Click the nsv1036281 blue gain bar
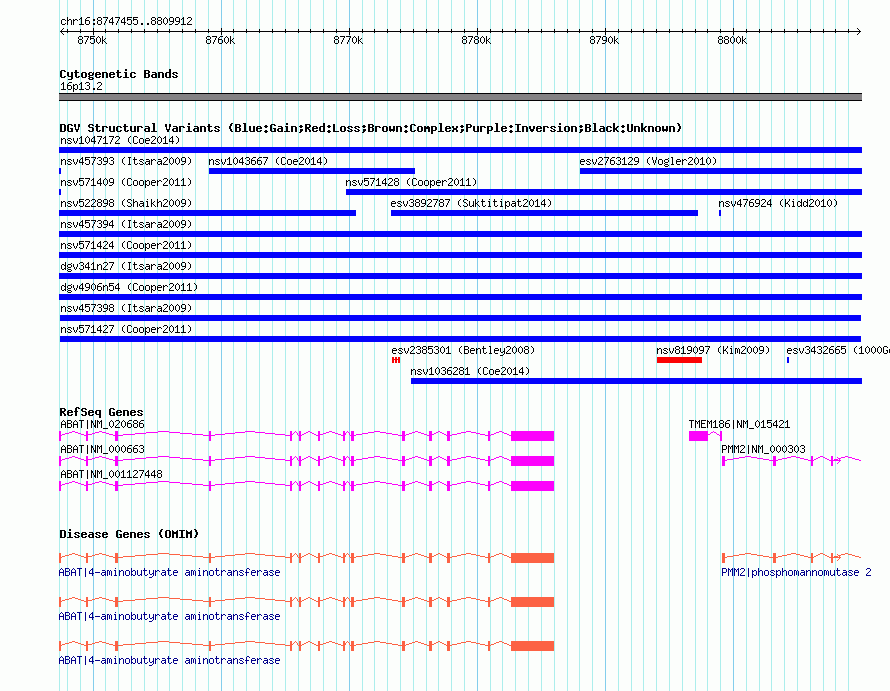The image size is (890, 691). (636, 381)
